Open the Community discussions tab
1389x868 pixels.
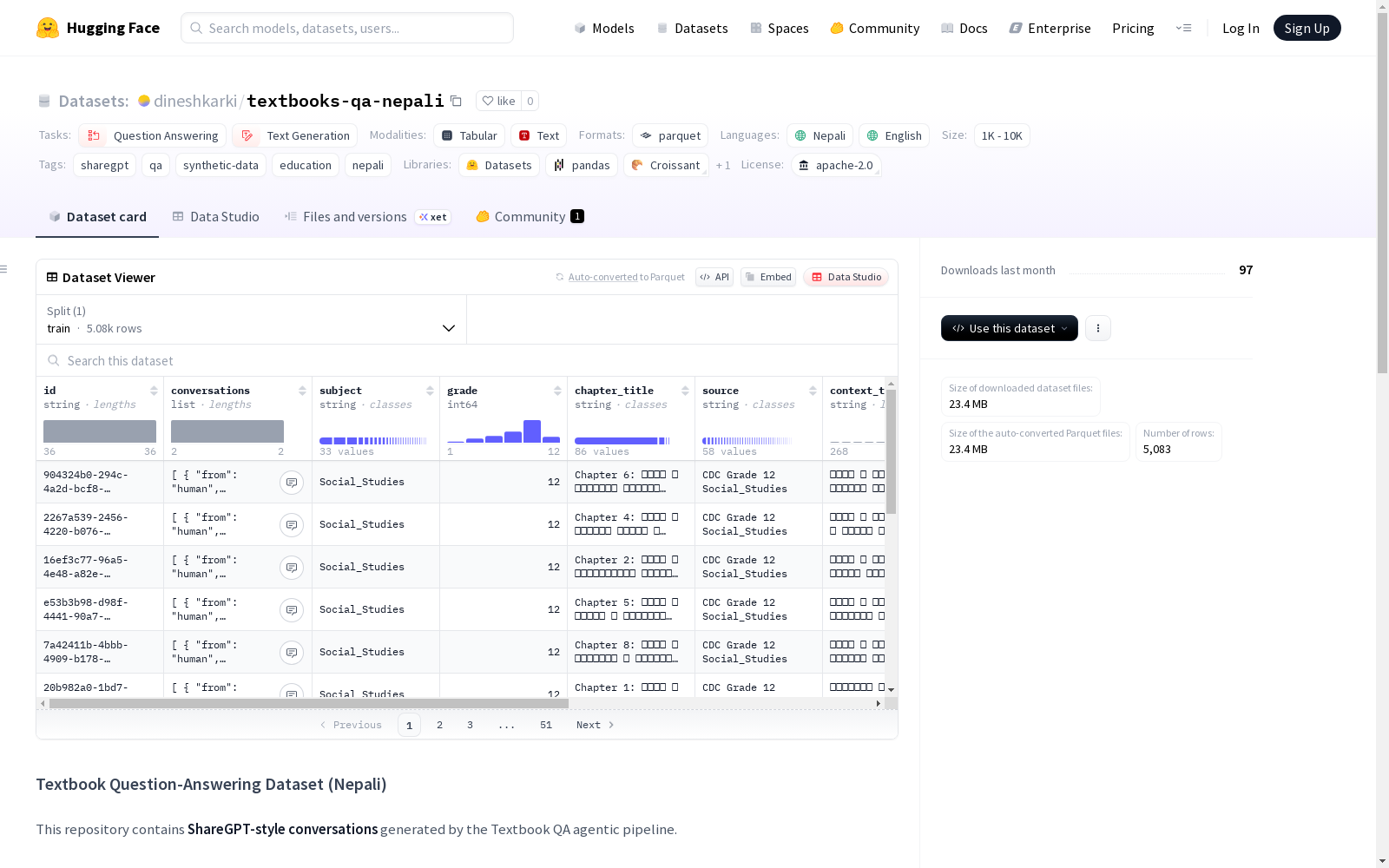(x=530, y=217)
